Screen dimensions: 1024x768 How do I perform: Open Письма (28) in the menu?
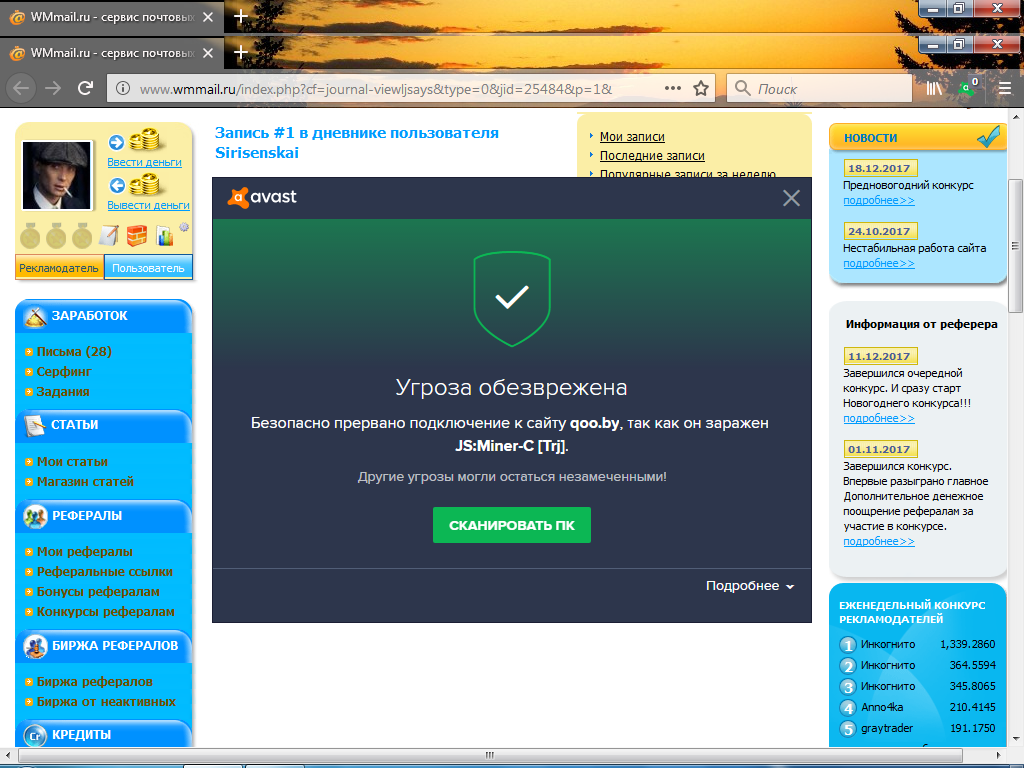point(74,351)
